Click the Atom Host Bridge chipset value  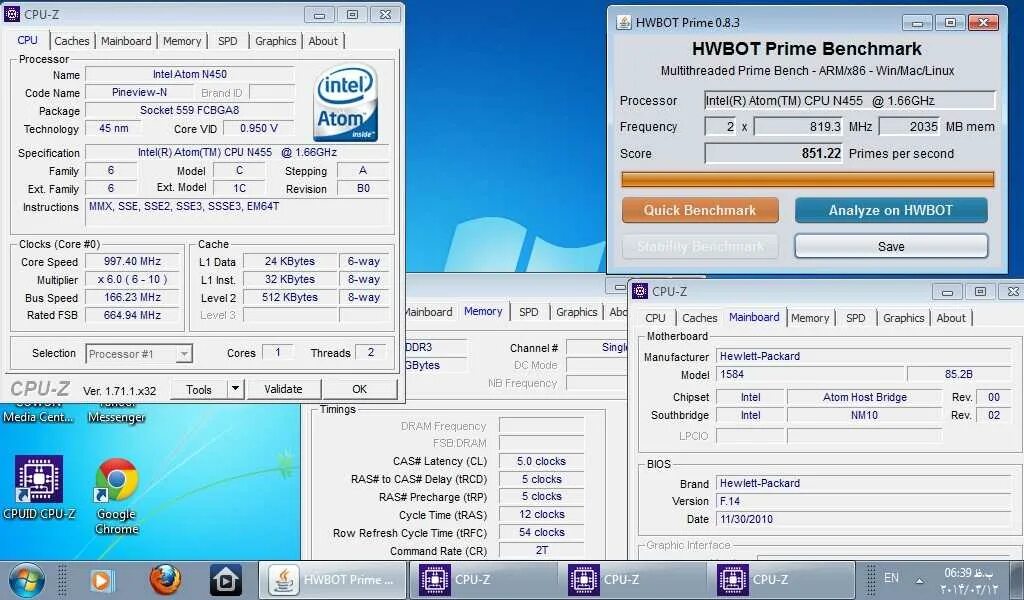865,397
